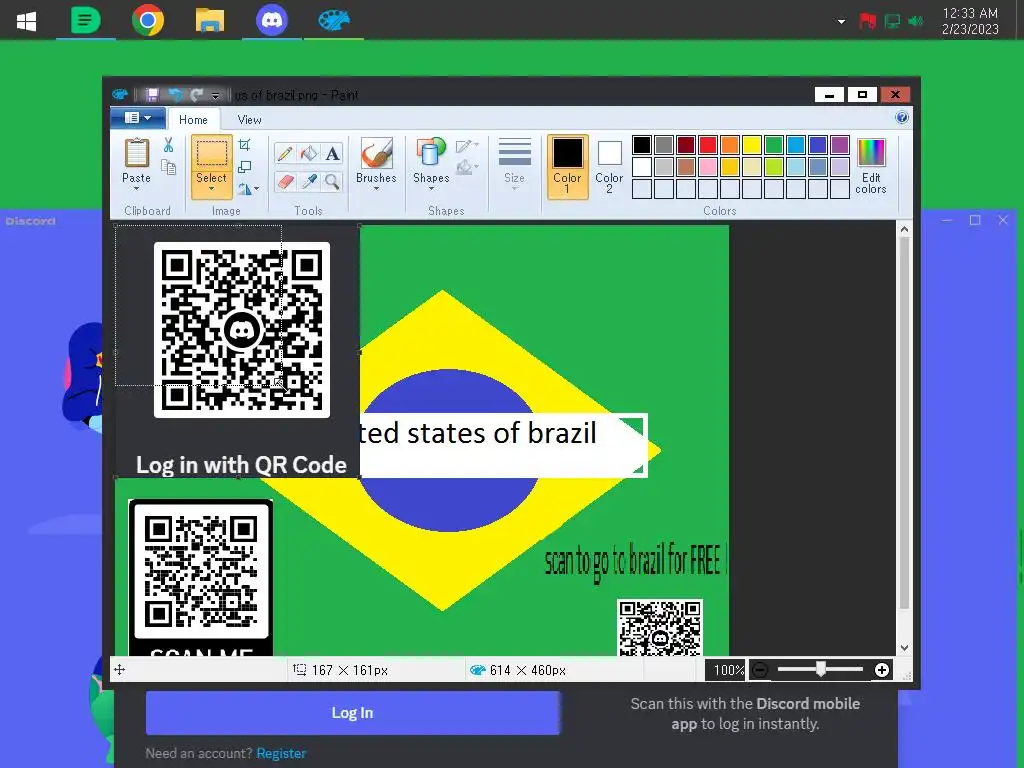Click the Shapes gallery icon
The image size is (1024, 768).
coord(431,153)
